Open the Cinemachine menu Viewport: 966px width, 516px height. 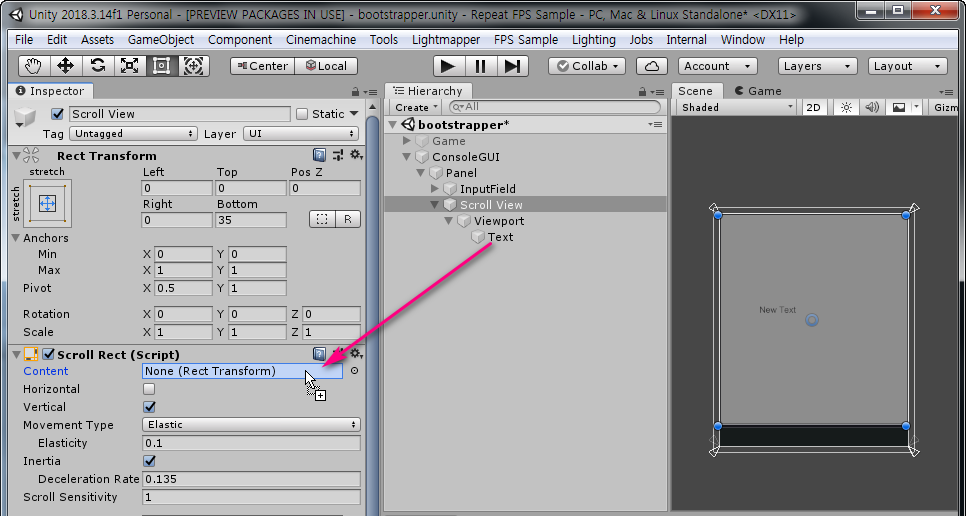coord(321,39)
